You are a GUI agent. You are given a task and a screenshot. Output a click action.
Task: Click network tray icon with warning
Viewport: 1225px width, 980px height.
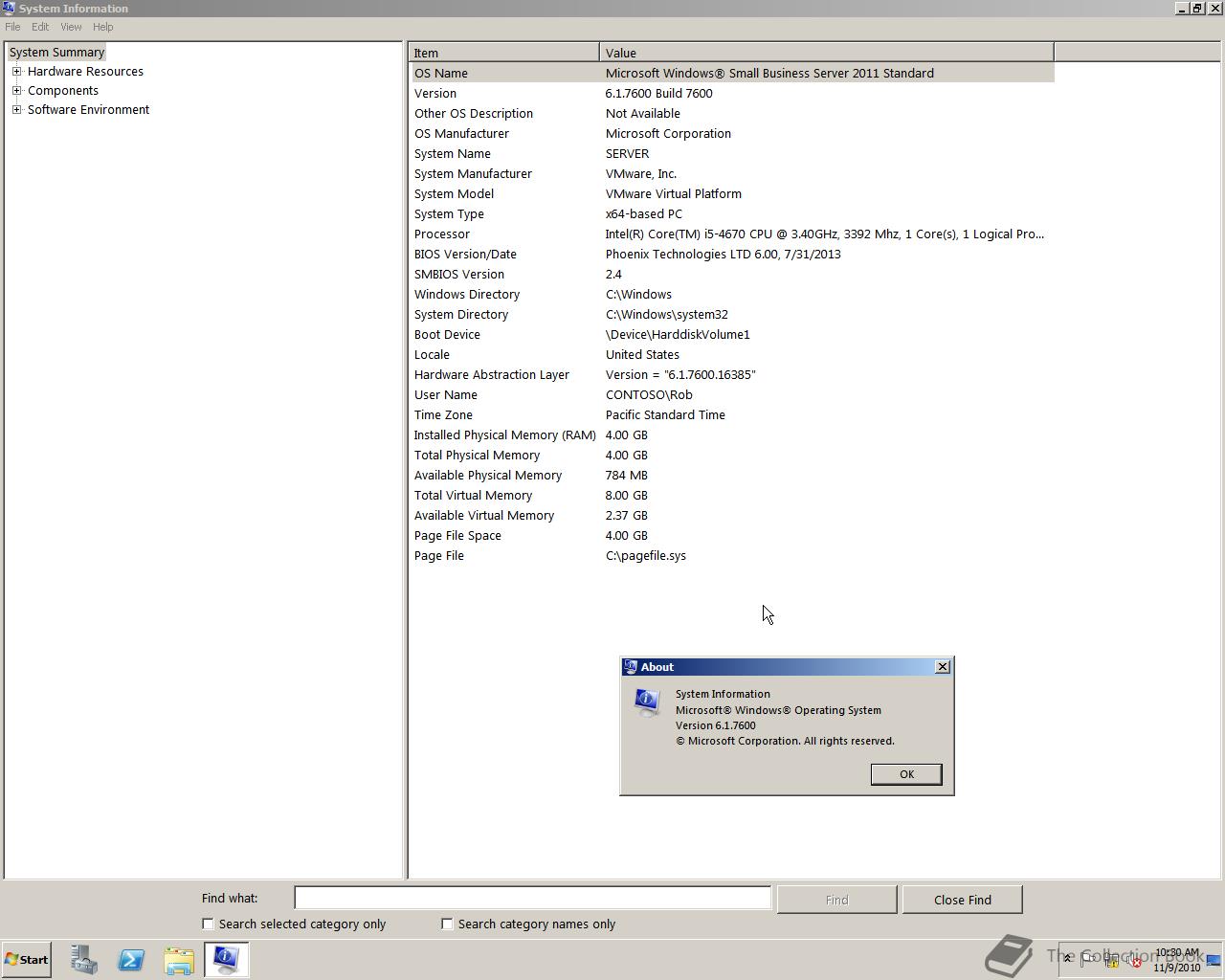point(1111,961)
